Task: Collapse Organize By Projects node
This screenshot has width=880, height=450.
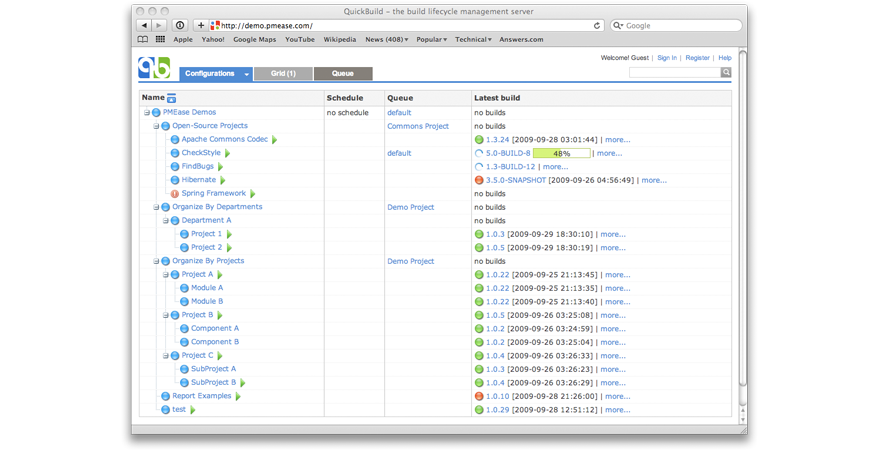Action: click(x=157, y=261)
